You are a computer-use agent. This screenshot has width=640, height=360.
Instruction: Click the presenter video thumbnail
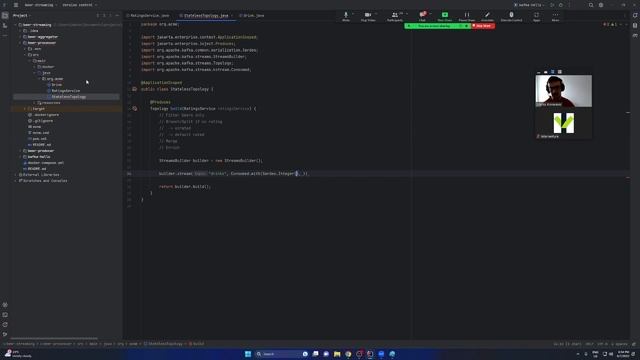pos(563,91)
